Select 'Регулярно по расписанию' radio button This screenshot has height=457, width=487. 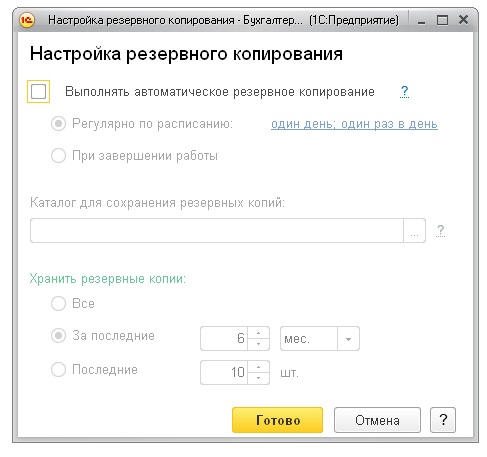(58, 124)
